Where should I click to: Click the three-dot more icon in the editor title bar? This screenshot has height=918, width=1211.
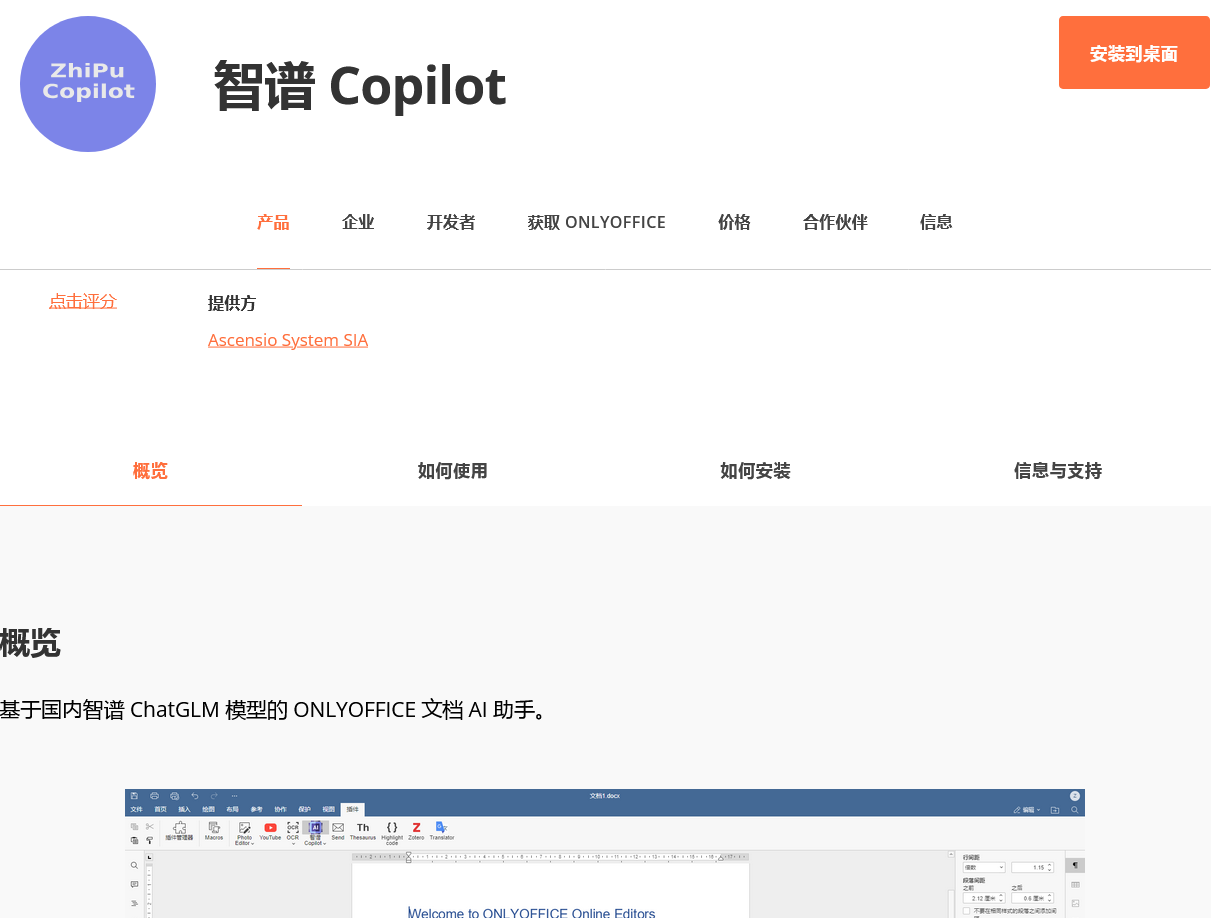[234, 796]
